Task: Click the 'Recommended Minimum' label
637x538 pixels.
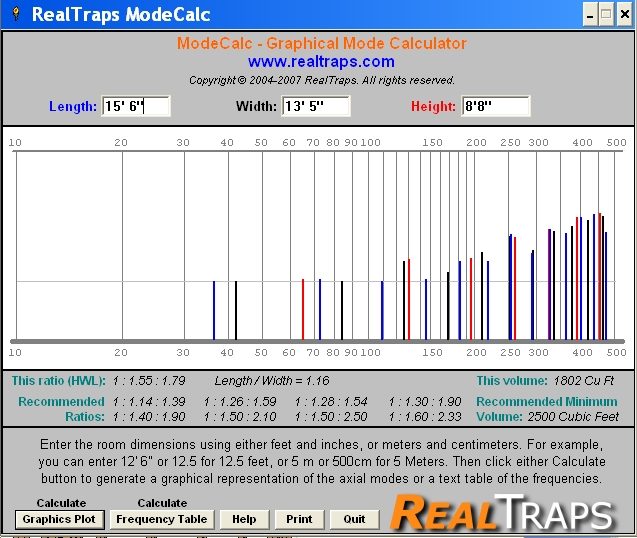Action: pyautogui.click(x=547, y=402)
